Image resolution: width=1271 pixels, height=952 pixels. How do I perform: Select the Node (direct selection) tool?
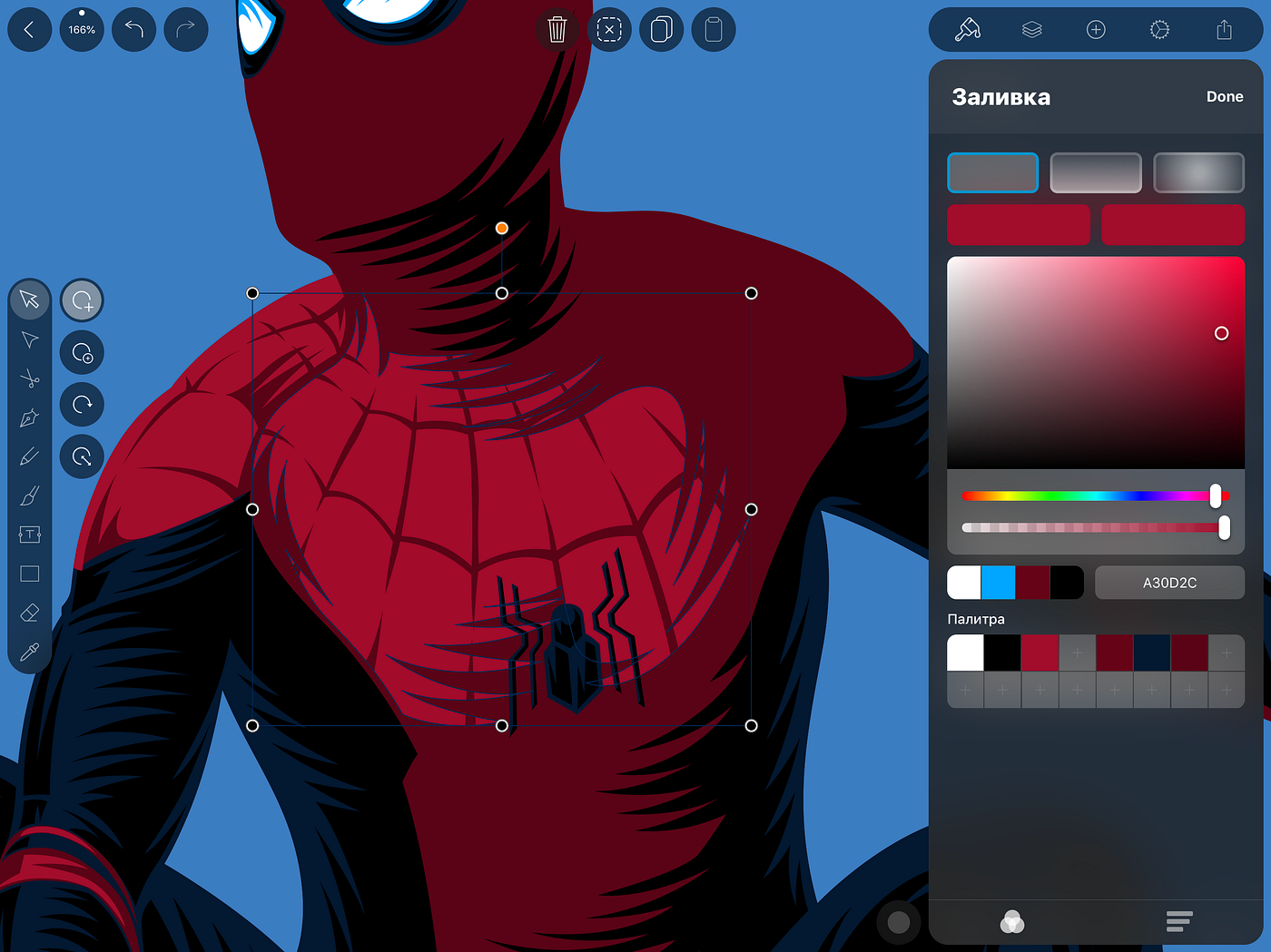click(x=30, y=339)
